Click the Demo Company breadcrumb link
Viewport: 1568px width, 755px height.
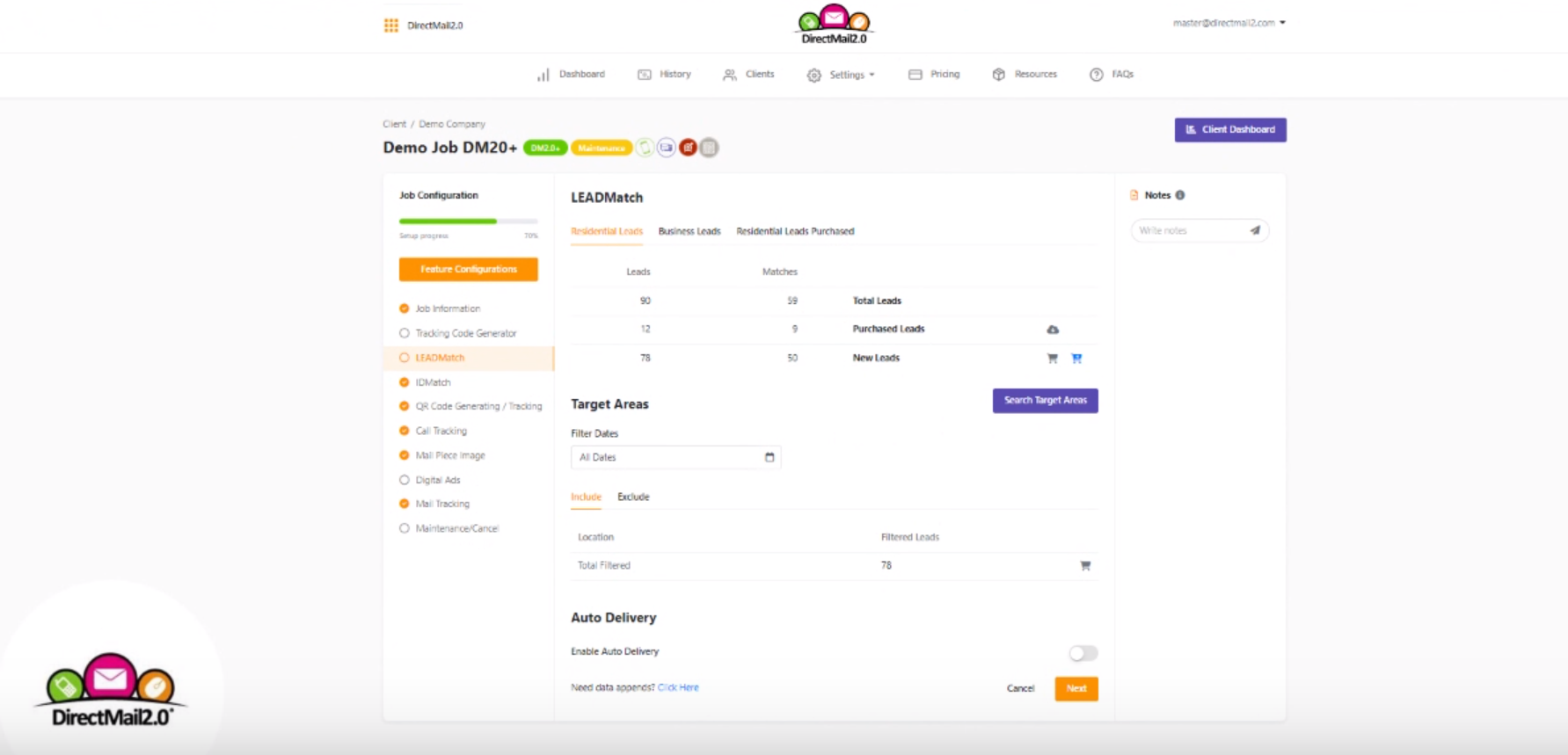tap(452, 124)
